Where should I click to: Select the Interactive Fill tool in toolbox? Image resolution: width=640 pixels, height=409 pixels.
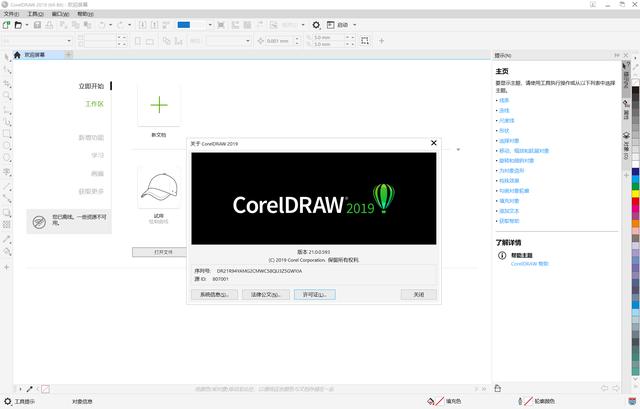point(7,252)
